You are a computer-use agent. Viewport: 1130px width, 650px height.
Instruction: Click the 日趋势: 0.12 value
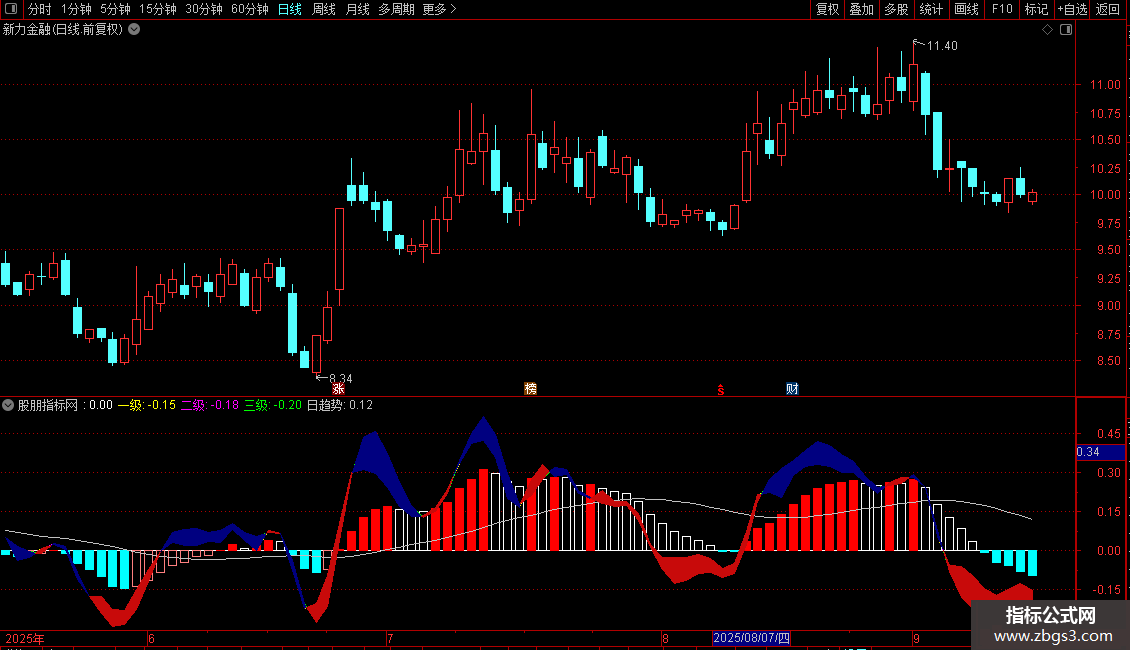[340, 405]
